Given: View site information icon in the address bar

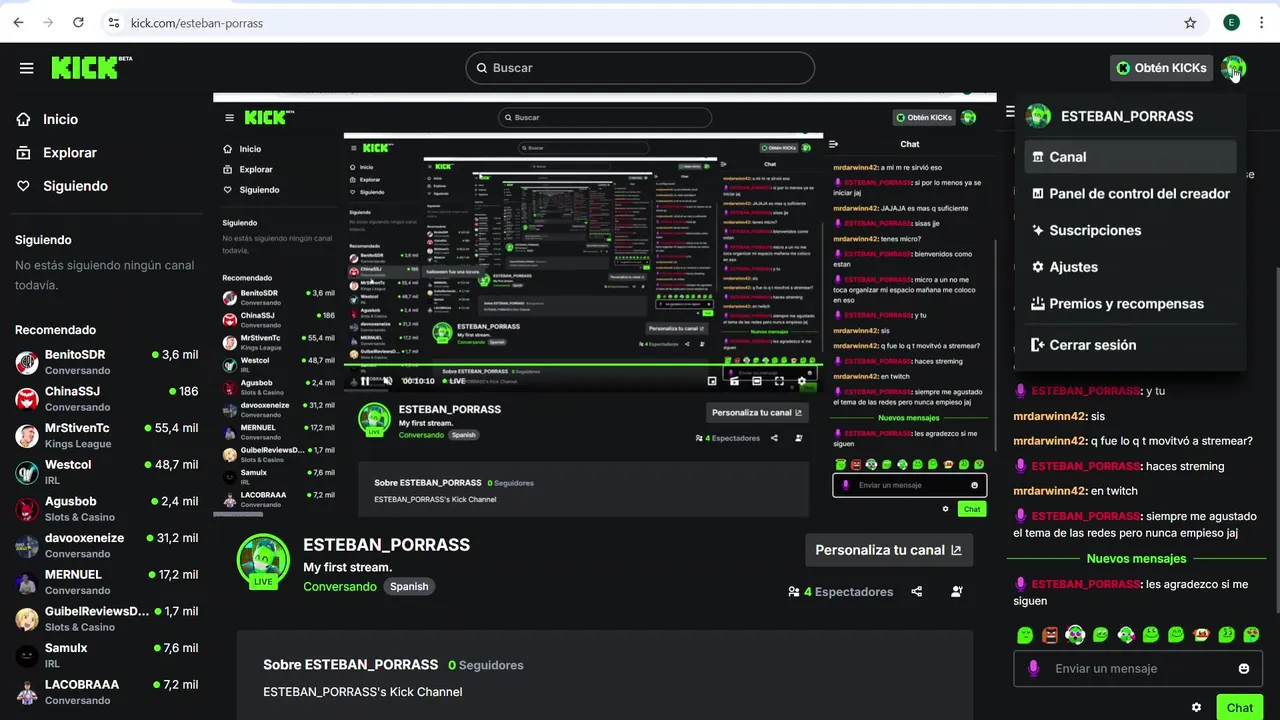Looking at the screenshot, I should coord(114,22).
